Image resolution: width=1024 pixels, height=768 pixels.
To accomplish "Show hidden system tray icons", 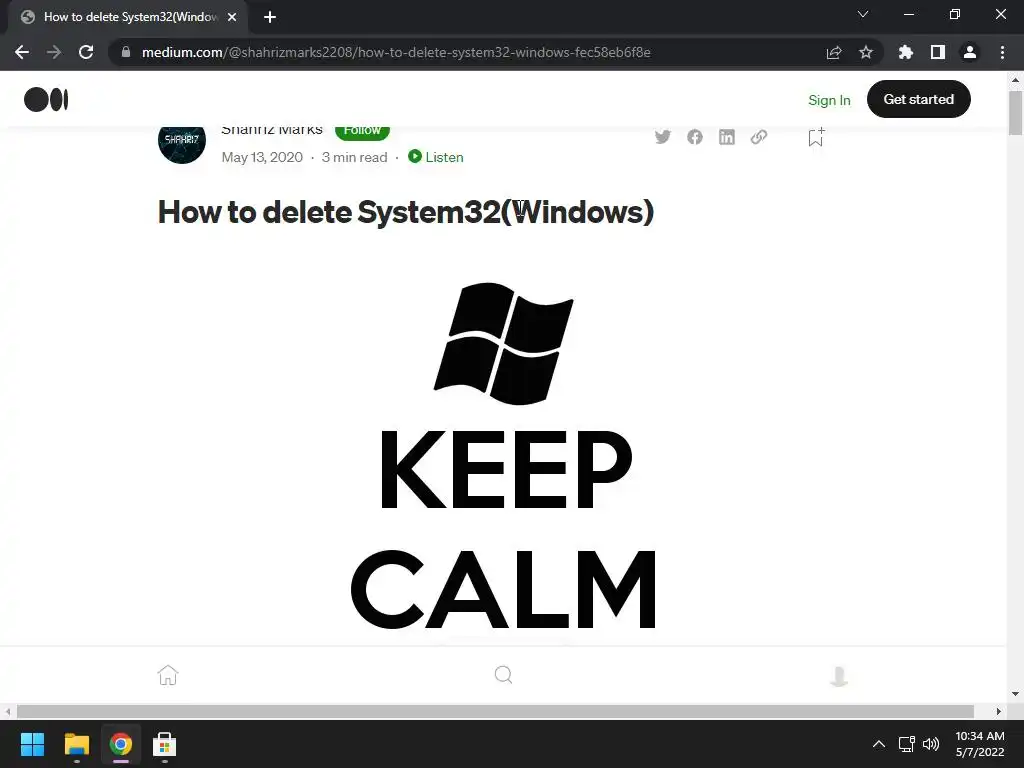I will 879,744.
